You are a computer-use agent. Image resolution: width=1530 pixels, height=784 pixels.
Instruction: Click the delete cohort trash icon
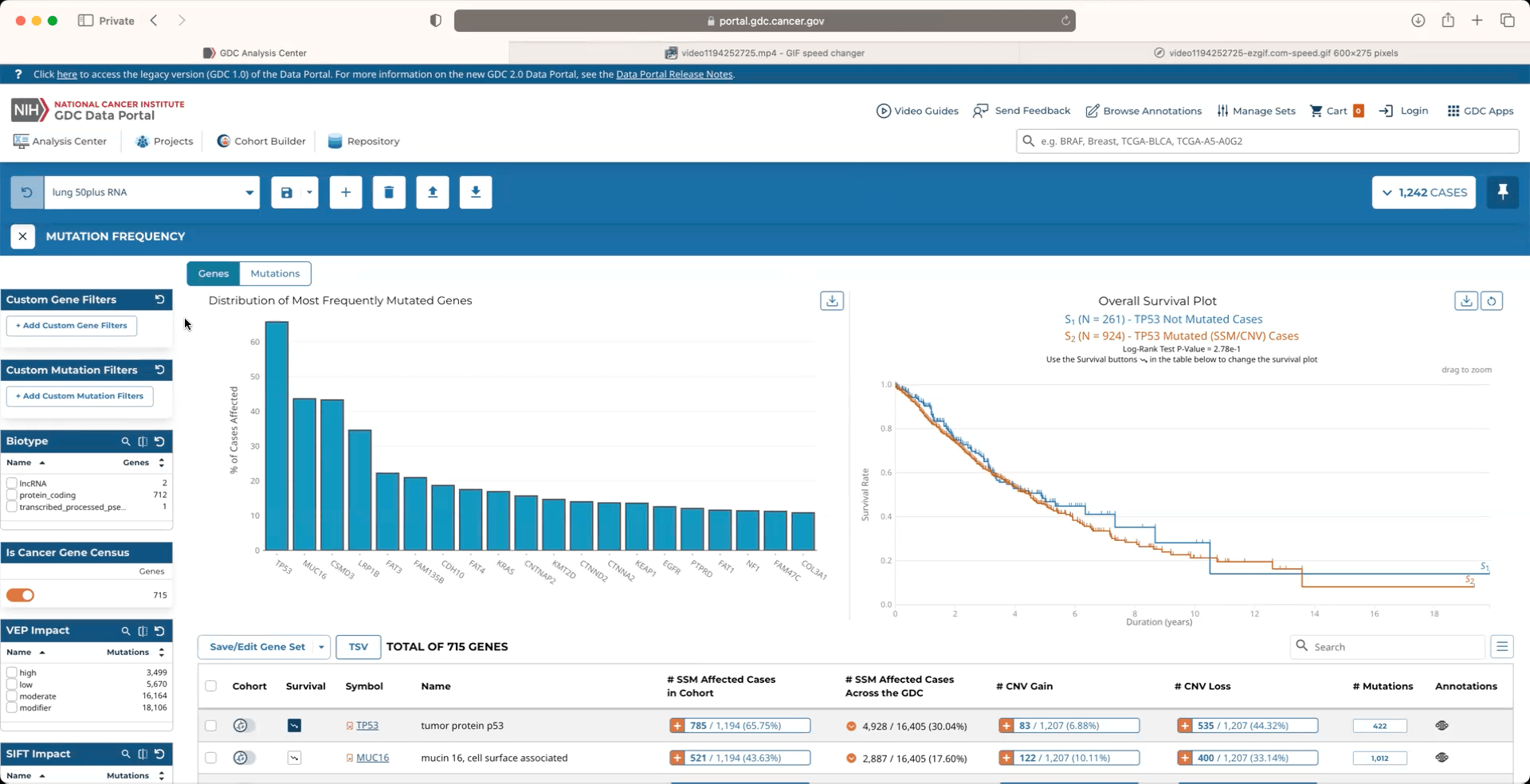[x=389, y=193]
